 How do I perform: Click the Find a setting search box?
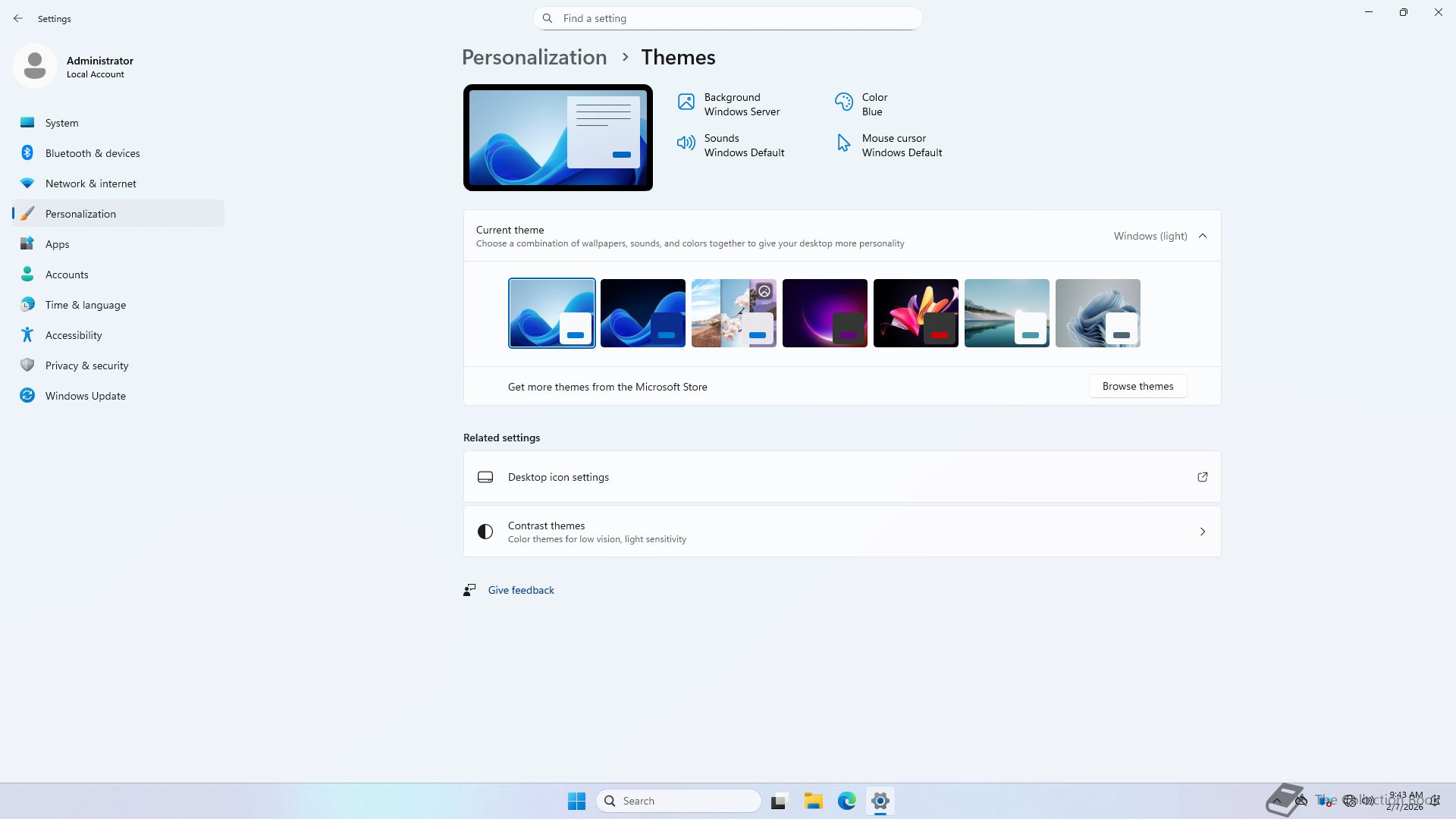click(x=728, y=18)
